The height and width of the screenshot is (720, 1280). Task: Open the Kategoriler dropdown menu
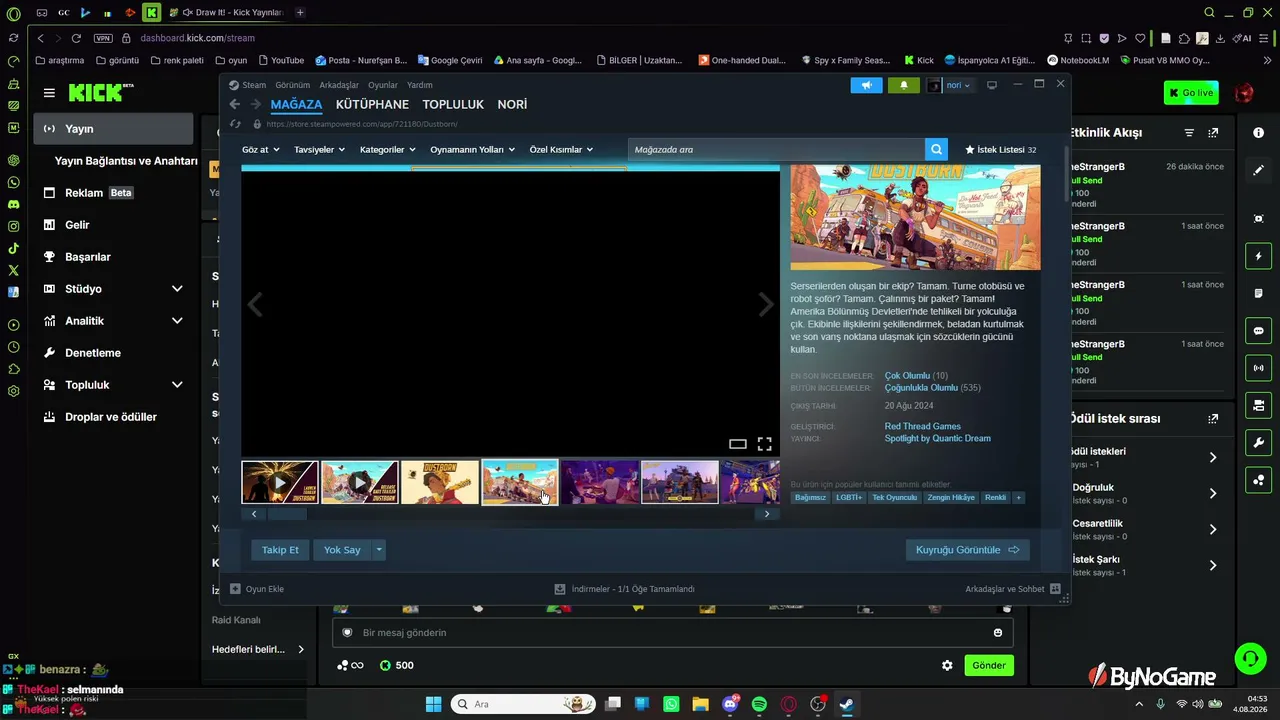click(387, 150)
